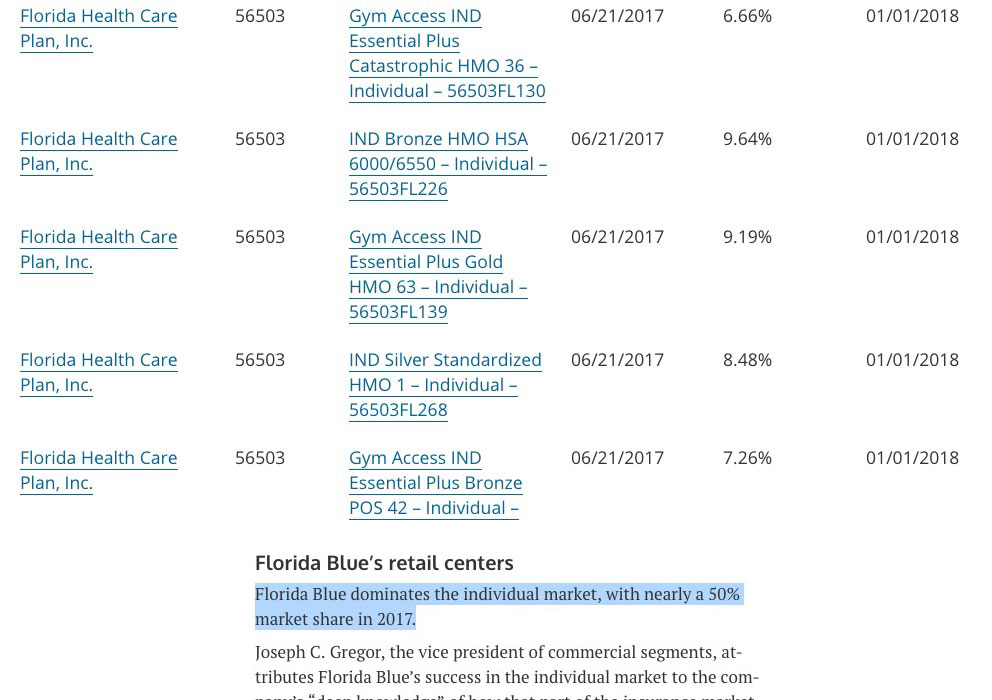Click the 9.19% rate change value
The image size is (992, 700).
[747, 237]
